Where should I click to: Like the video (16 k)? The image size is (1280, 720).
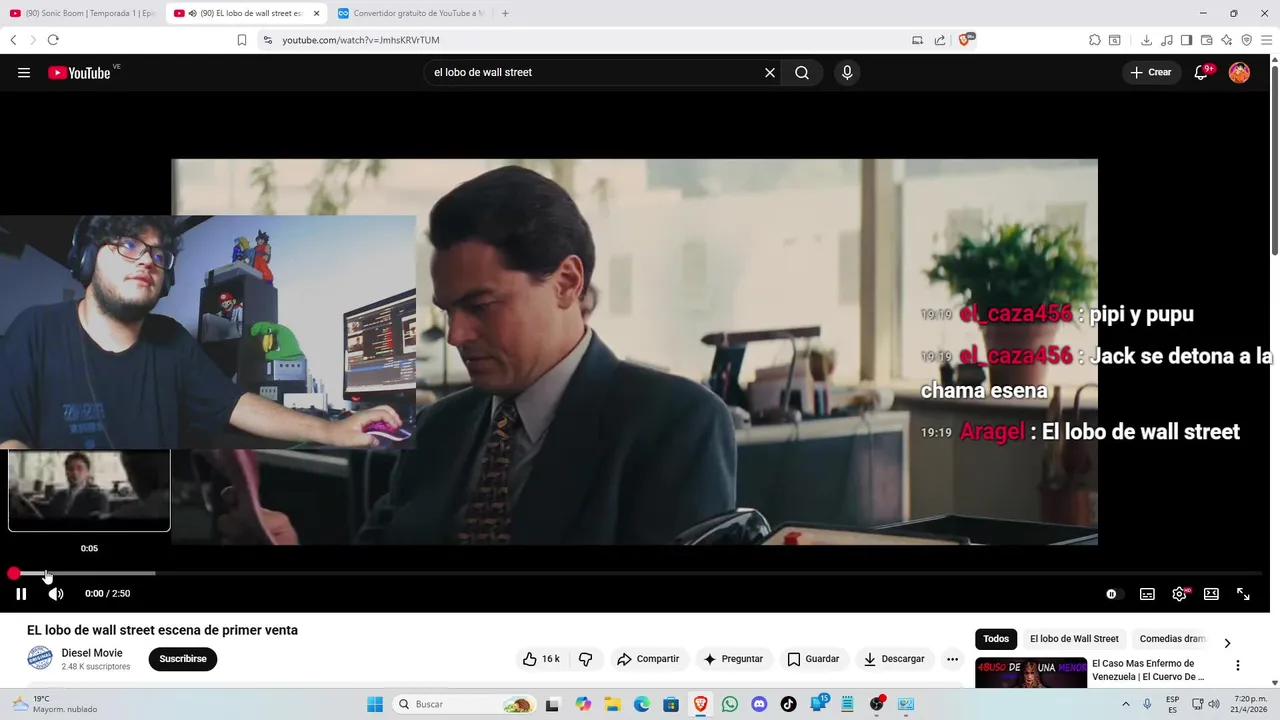[x=541, y=659]
